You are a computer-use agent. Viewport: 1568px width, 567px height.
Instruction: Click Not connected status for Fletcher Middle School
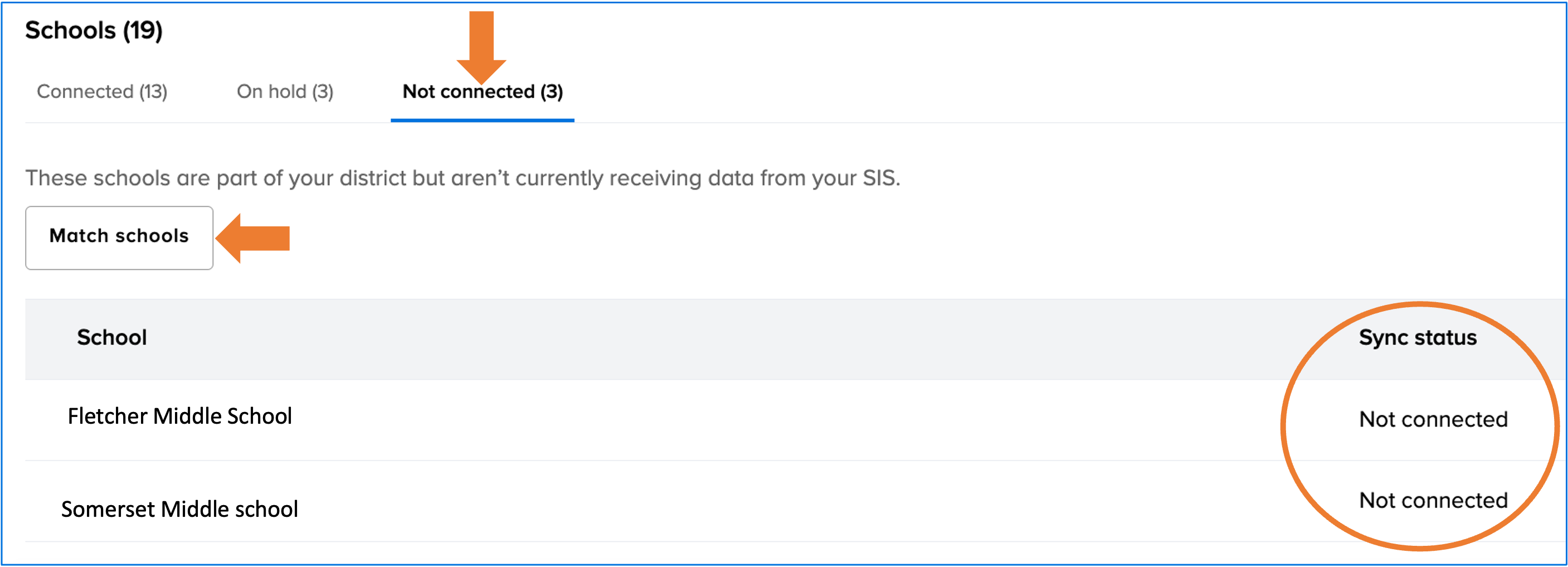pyautogui.click(x=1433, y=418)
